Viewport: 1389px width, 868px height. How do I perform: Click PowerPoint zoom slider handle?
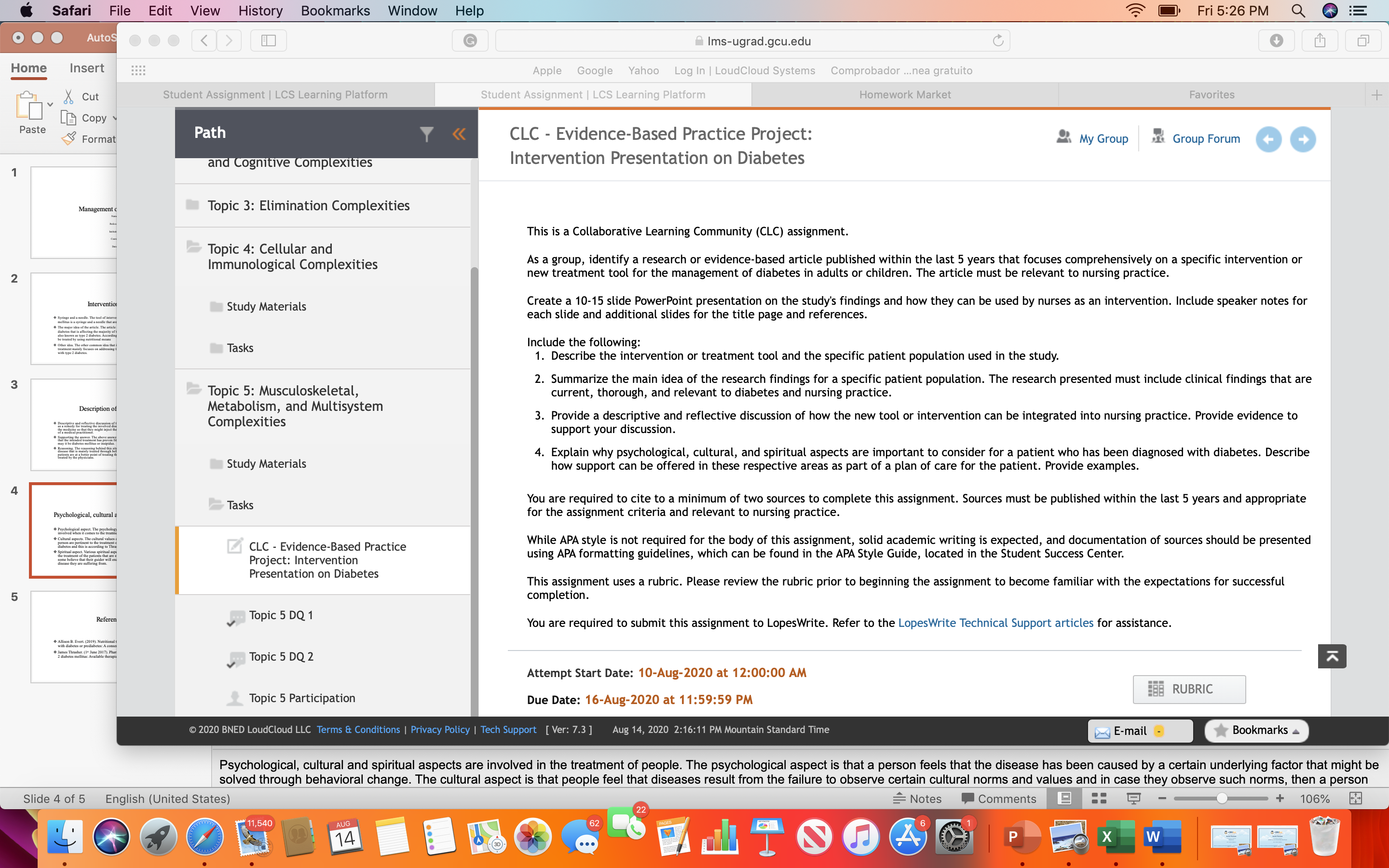1221,799
